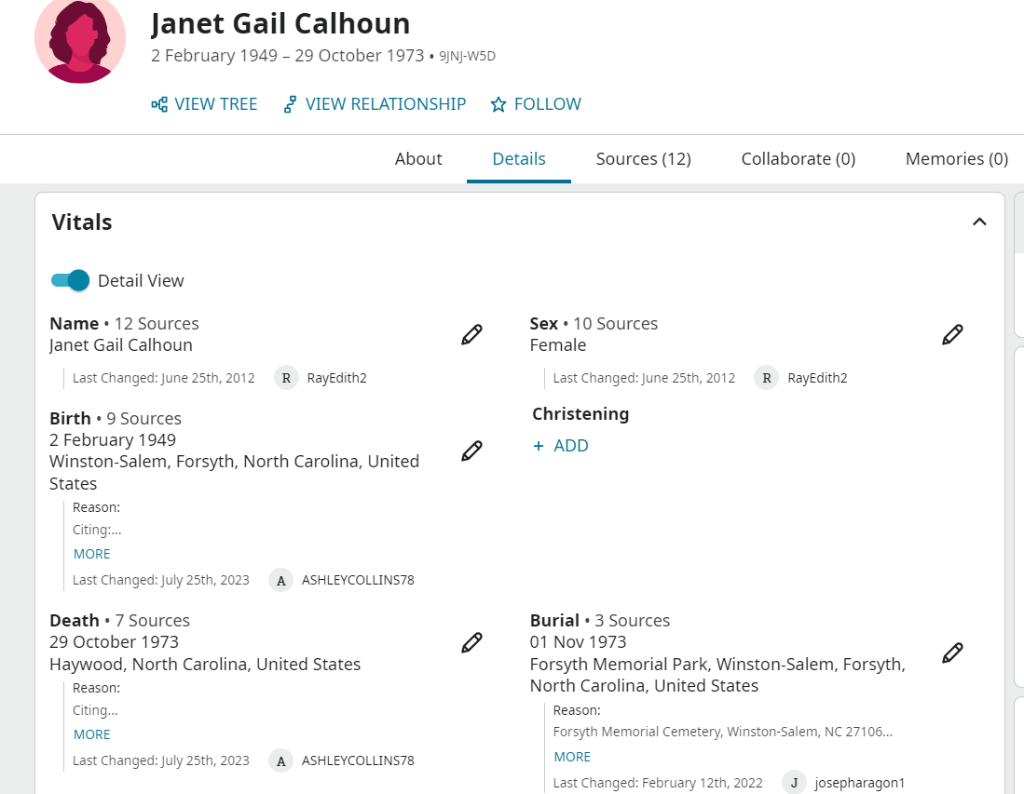This screenshot has width=1024, height=794.
Task: Click the View Tree icon
Action: tap(160, 104)
